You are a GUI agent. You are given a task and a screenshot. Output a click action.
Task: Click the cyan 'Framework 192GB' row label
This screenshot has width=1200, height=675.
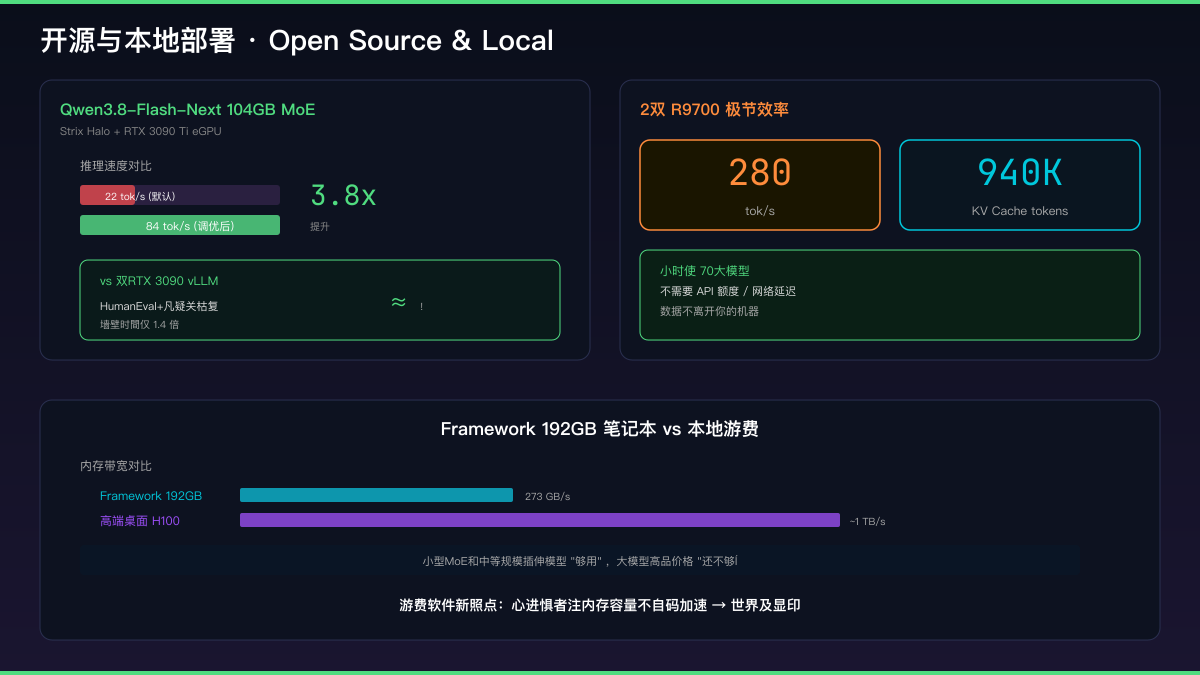click(151, 496)
